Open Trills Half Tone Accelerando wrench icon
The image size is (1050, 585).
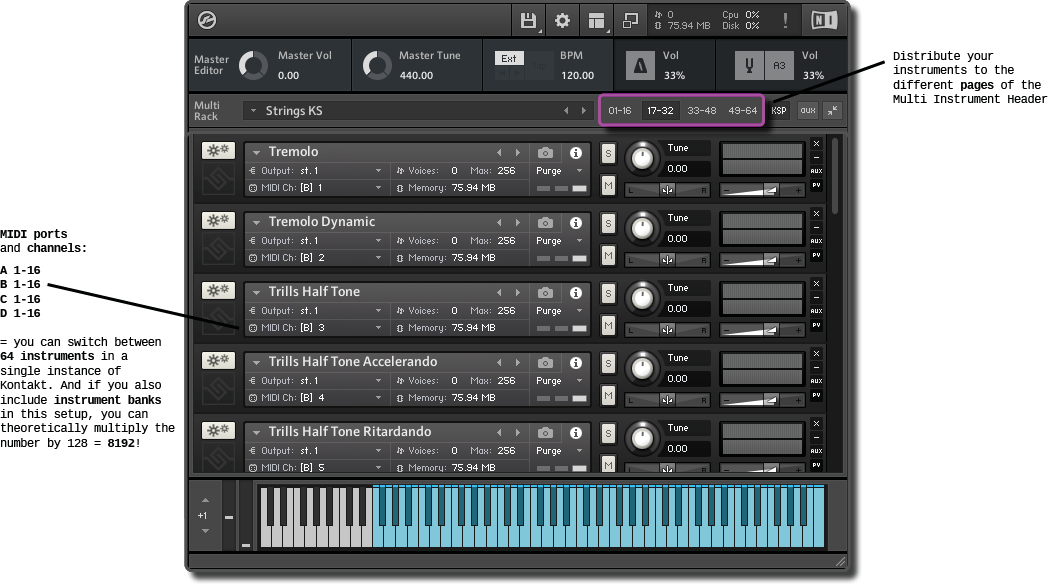click(218, 360)
